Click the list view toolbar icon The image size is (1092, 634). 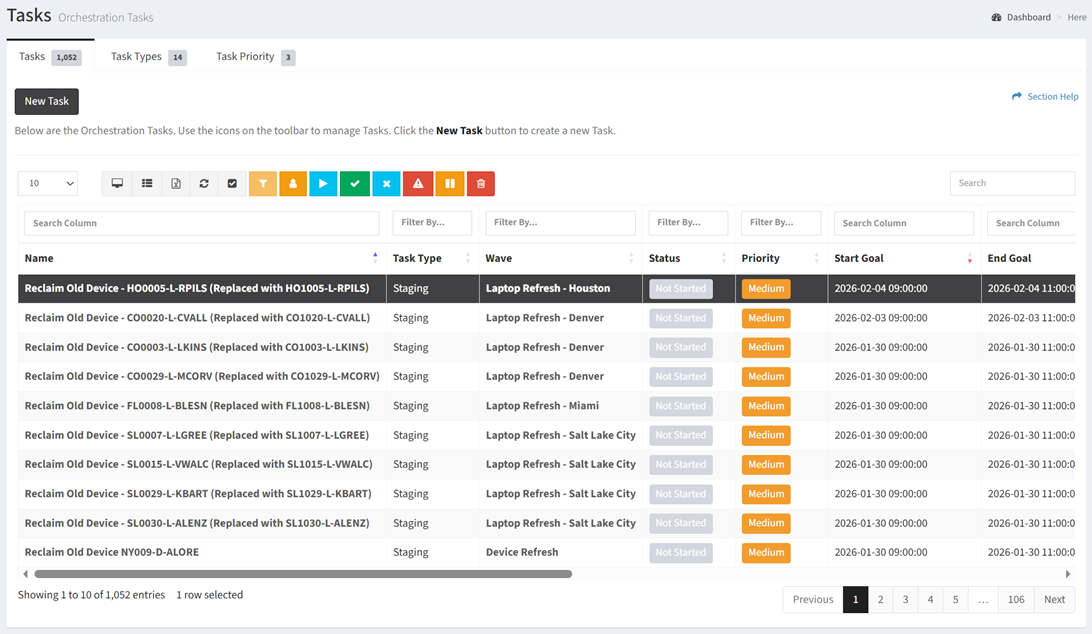click(147, 184)
